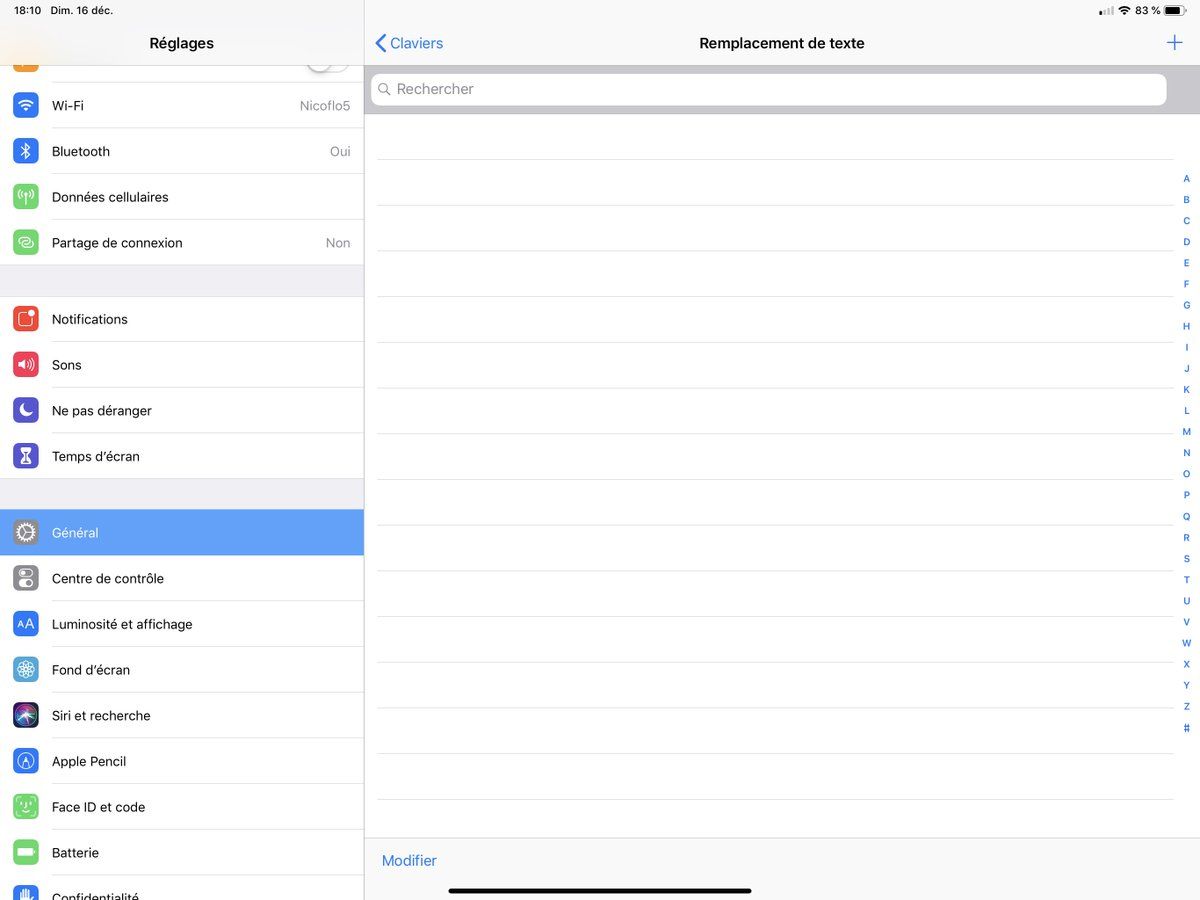Tap the Wi-Fi settings icon
Image resolution: width=1200 pixels, height=900 pixels.
pyautogui.click(x=26, y=105)
